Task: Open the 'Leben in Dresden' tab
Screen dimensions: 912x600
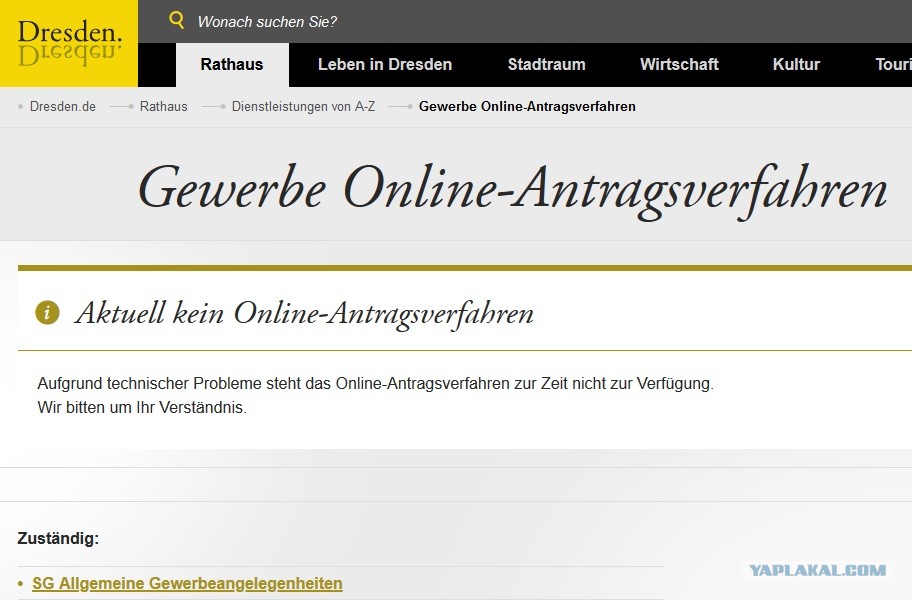Action: point(385,65)
